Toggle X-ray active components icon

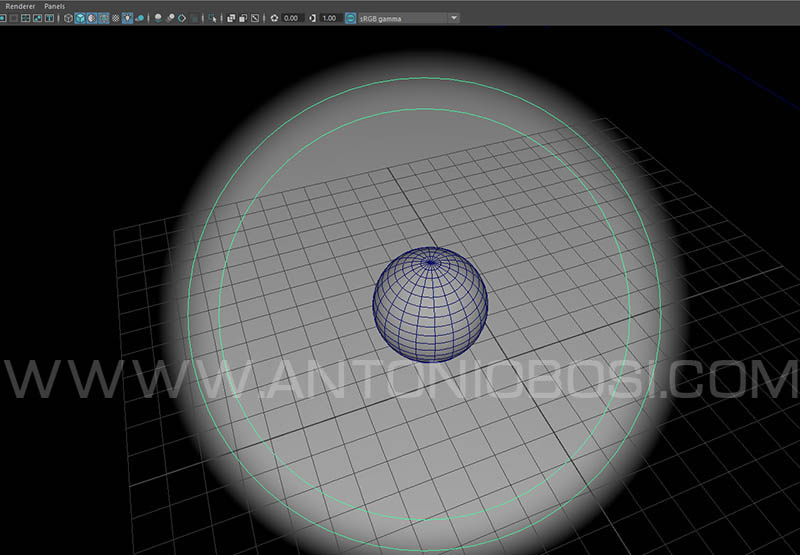tap(242, 18)
